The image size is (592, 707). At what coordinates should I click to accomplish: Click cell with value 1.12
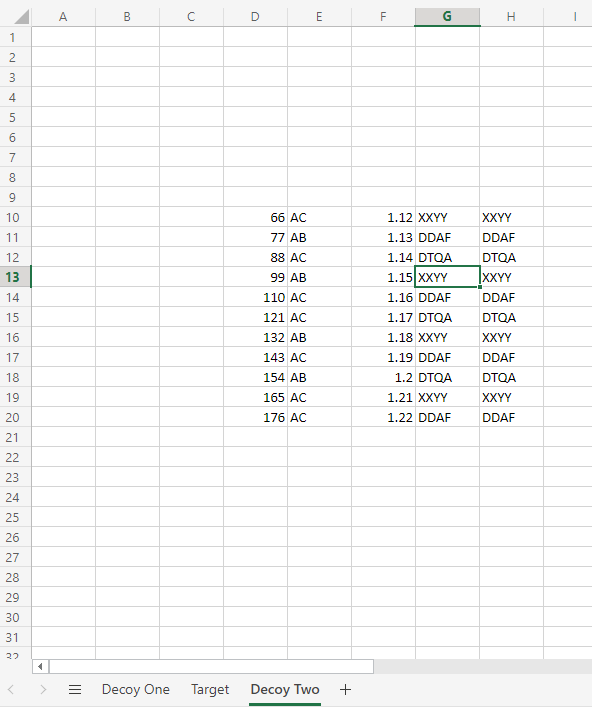[x=384, y=217]
